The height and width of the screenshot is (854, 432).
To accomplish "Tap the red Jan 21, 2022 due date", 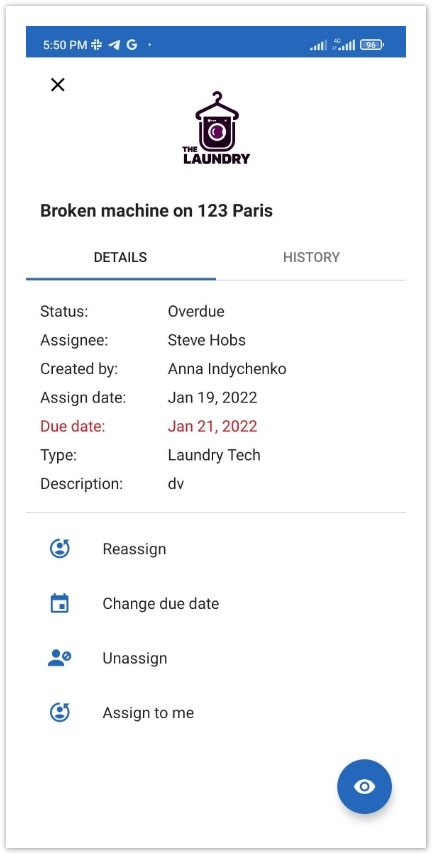I will pos(212,426).
